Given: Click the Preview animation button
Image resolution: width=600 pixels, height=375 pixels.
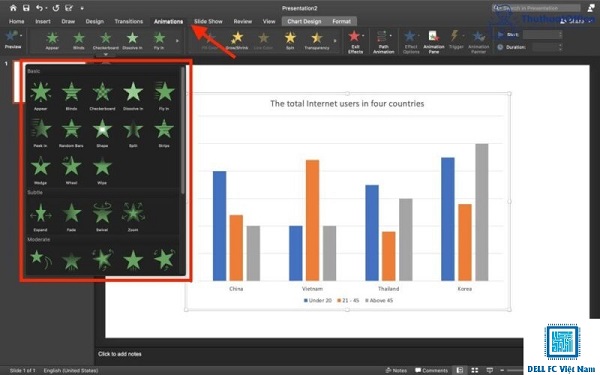Looking at the screenshot, I should [x=13, y=40].
